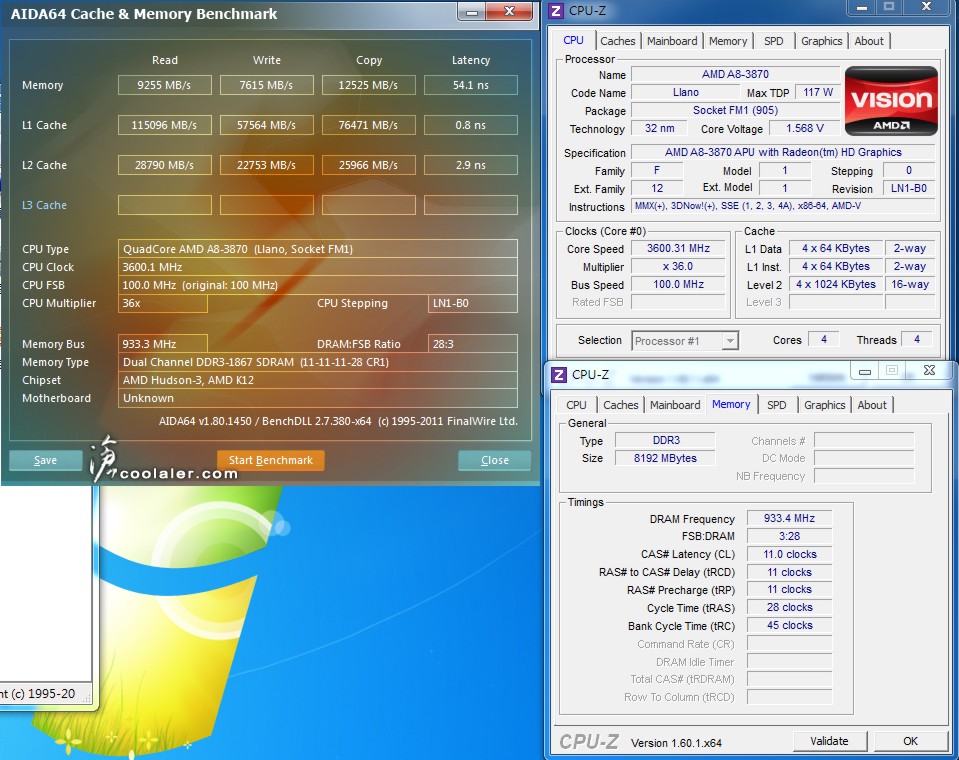This screenshot has width=959, height=760.
Task: Click the Level 2 cache 4 x 1024 KBytes
Action: tap(835, 284)
